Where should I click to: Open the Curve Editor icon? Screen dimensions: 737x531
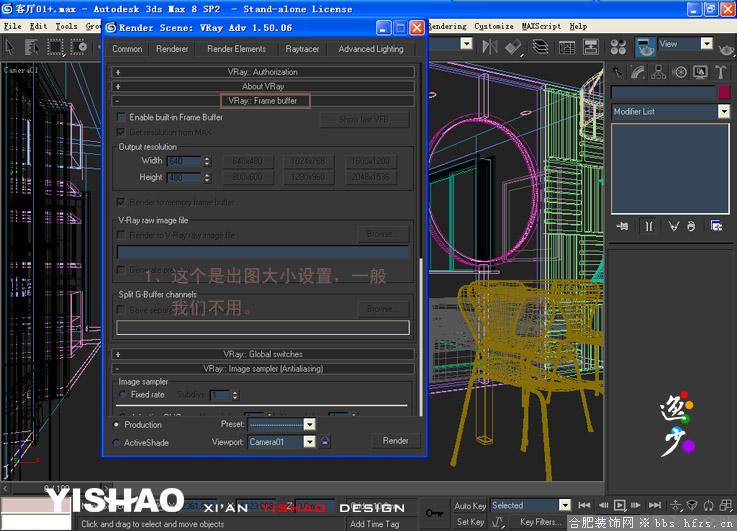(566, 47)
